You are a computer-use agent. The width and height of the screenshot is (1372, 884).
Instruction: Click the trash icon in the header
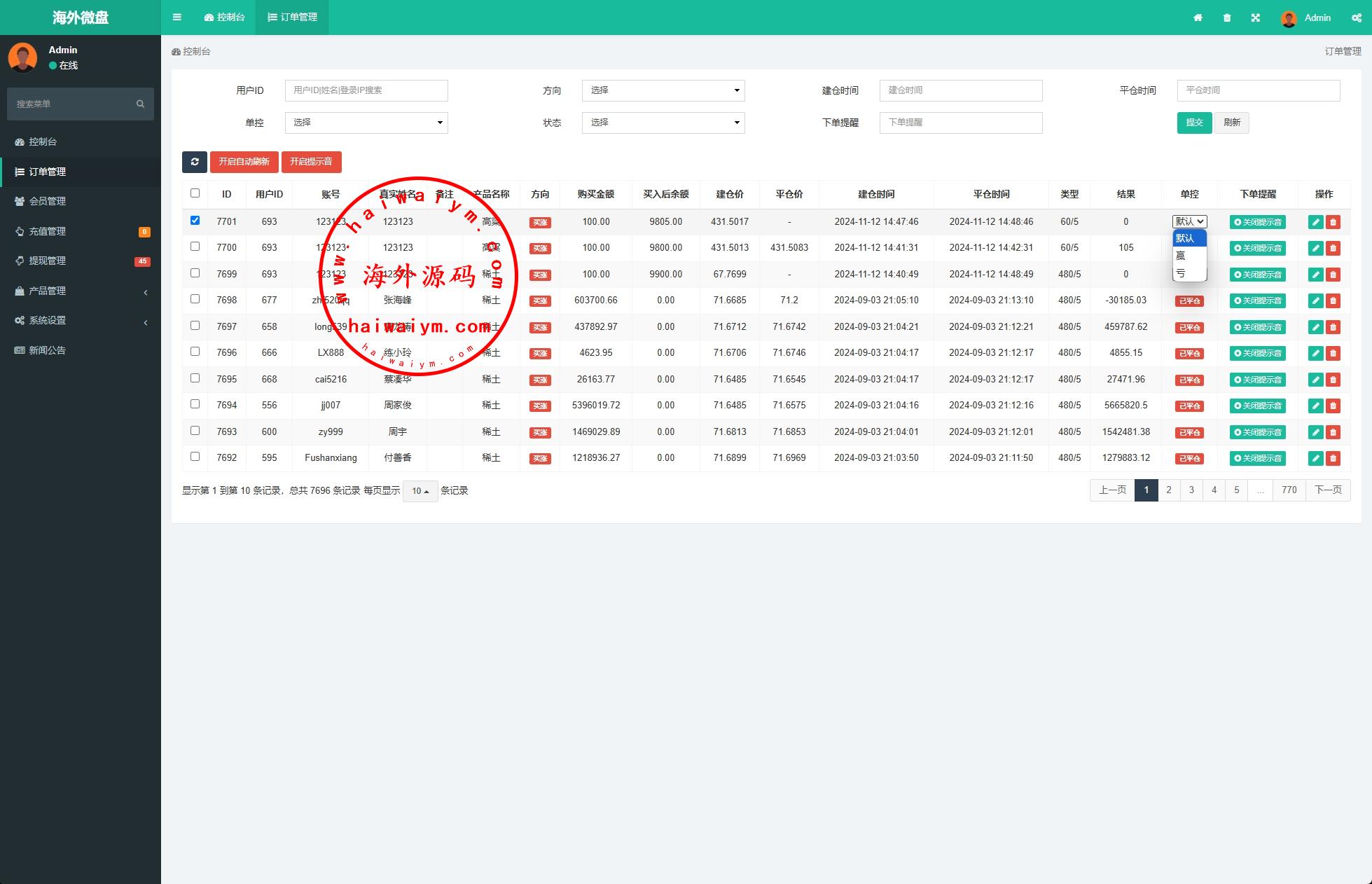[1227, 18]
